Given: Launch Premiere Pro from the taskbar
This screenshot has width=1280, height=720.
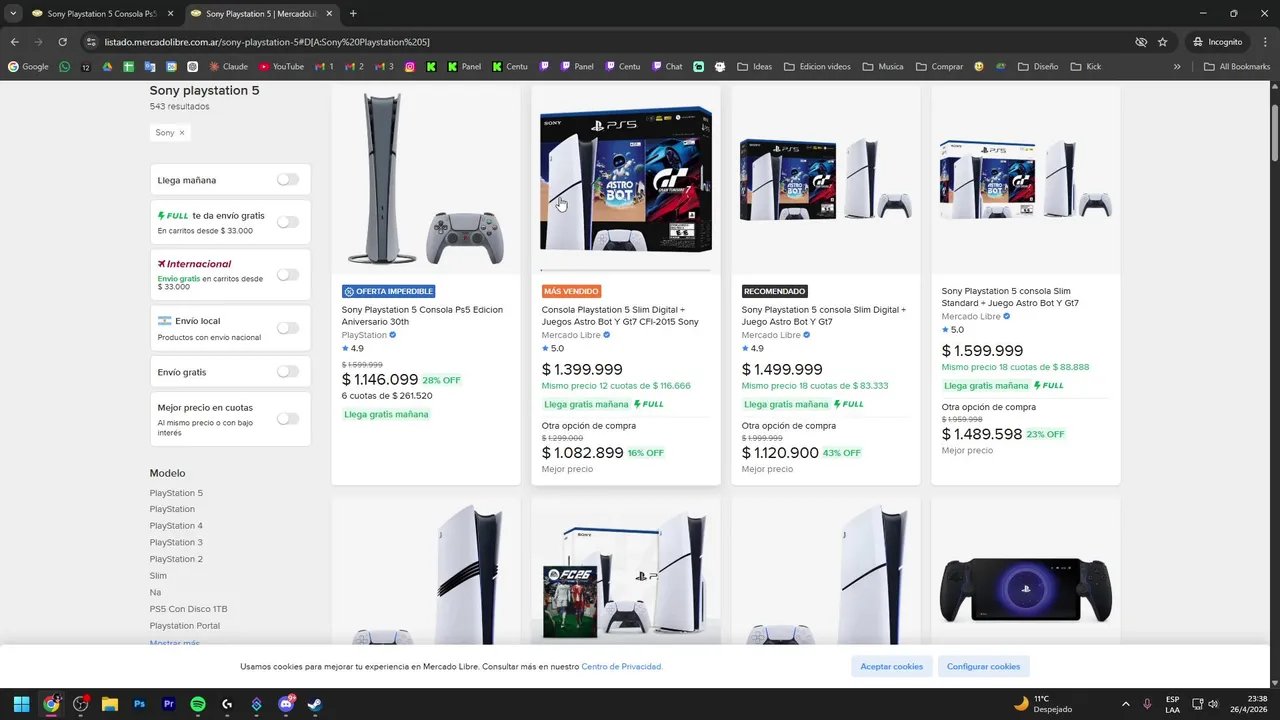Looking at the screenshot, I should (168, 704).
